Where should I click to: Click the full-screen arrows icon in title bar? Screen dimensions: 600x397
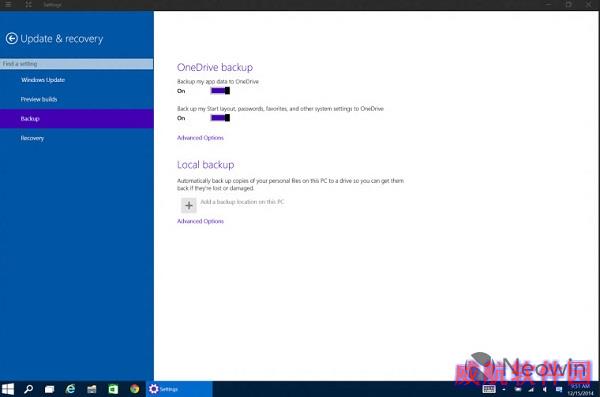28,5
